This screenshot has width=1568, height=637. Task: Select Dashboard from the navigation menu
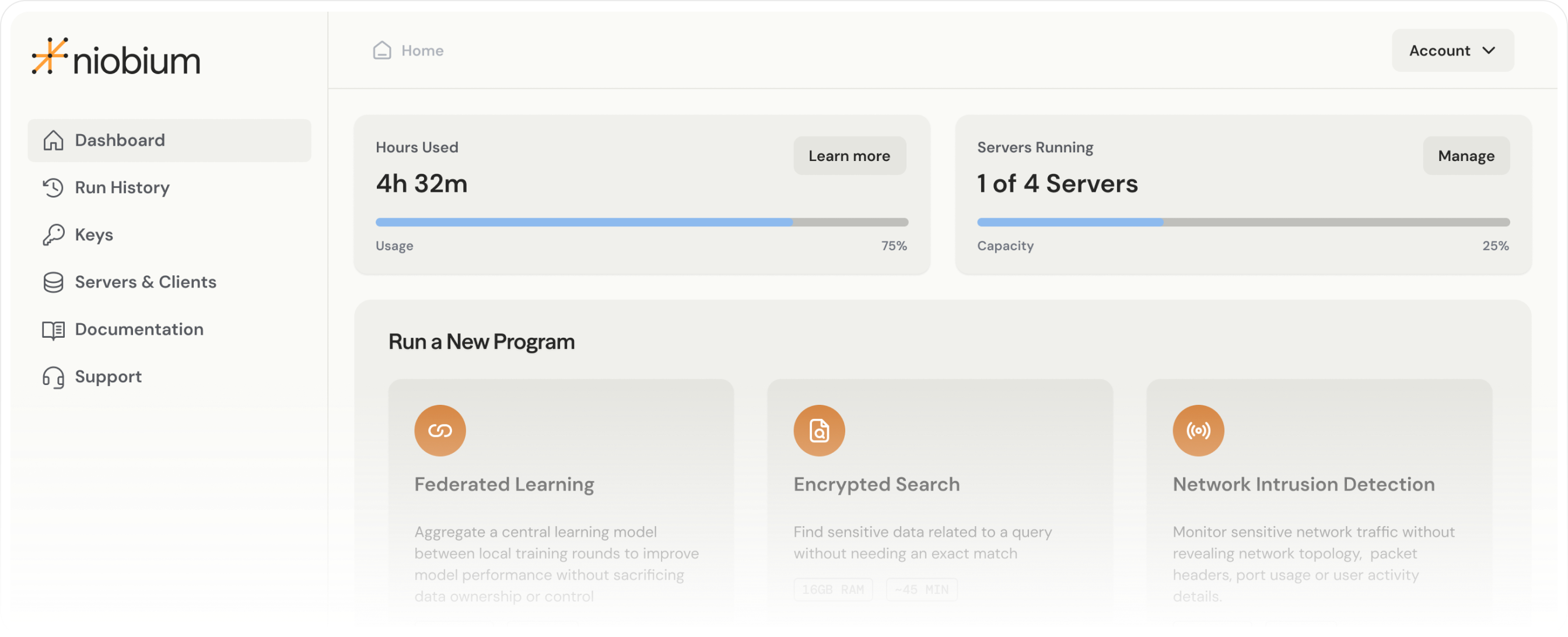[x=120, y=140]
